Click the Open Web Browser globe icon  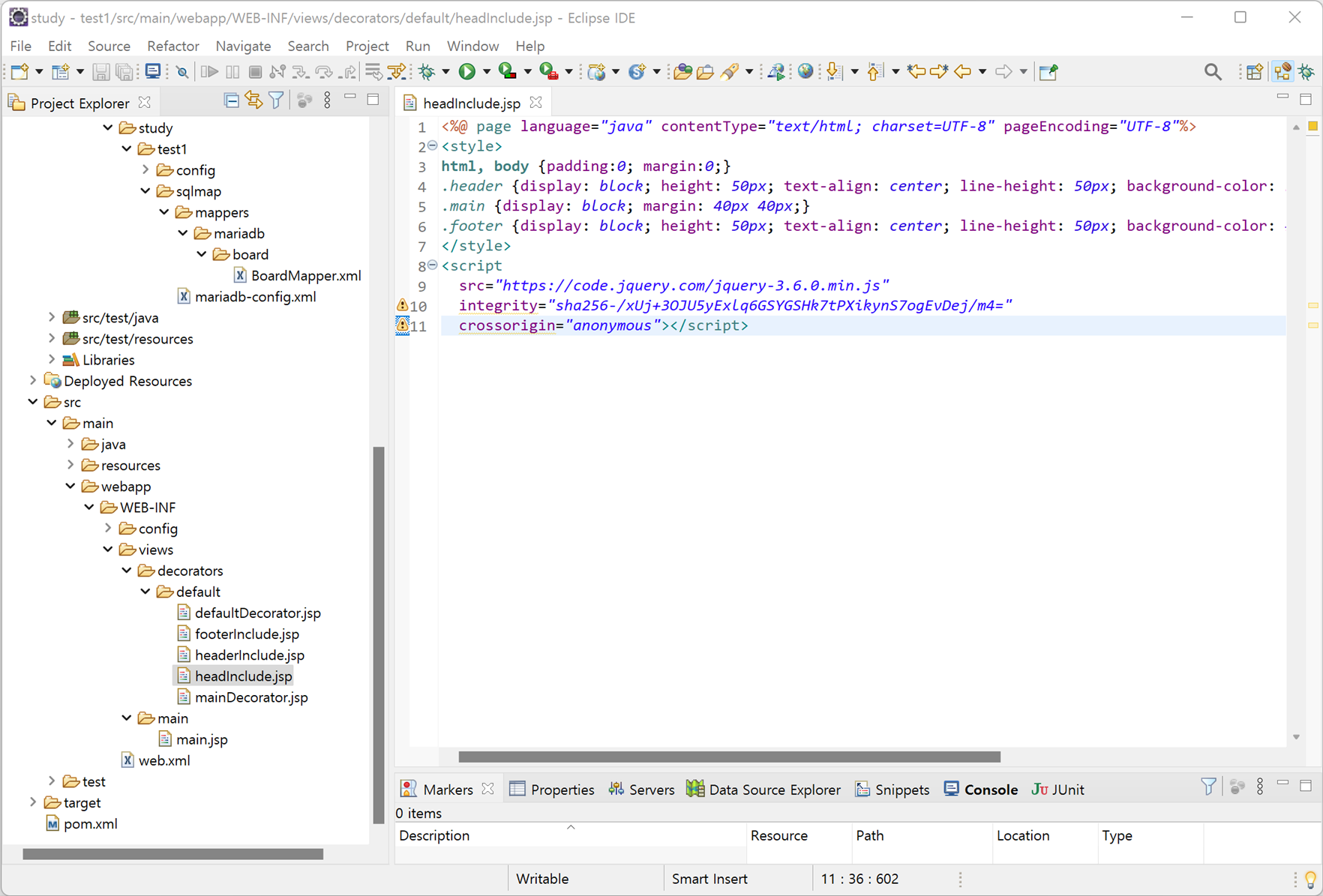point(805,71)
